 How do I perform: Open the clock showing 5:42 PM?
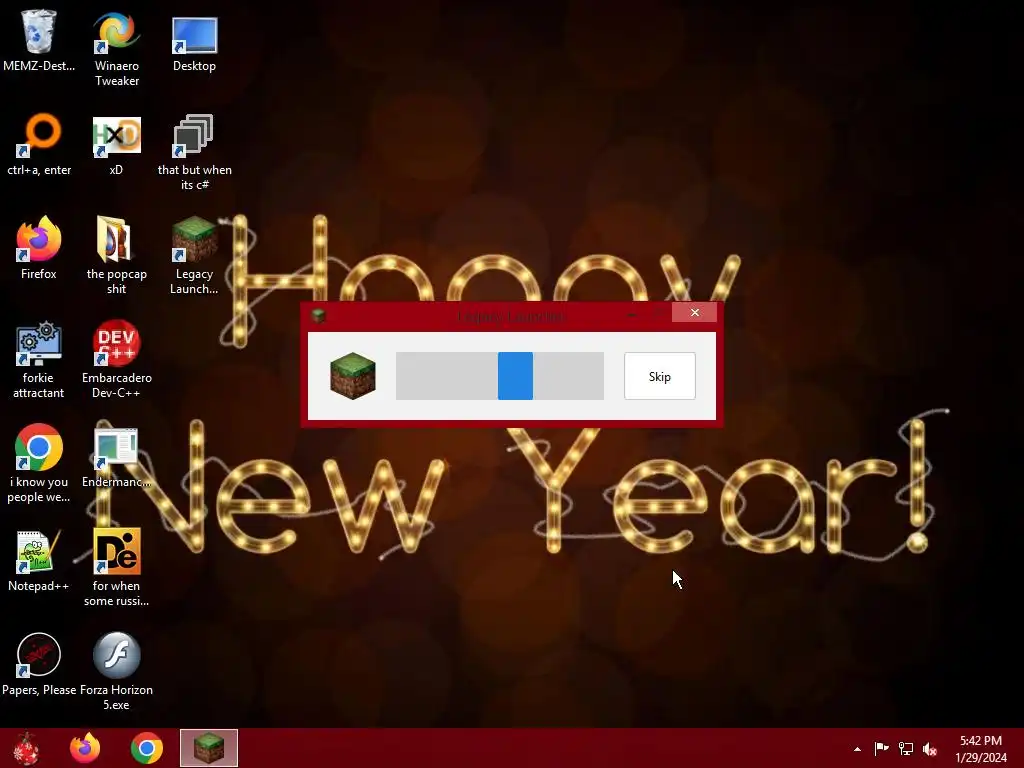tap(981, 749)
